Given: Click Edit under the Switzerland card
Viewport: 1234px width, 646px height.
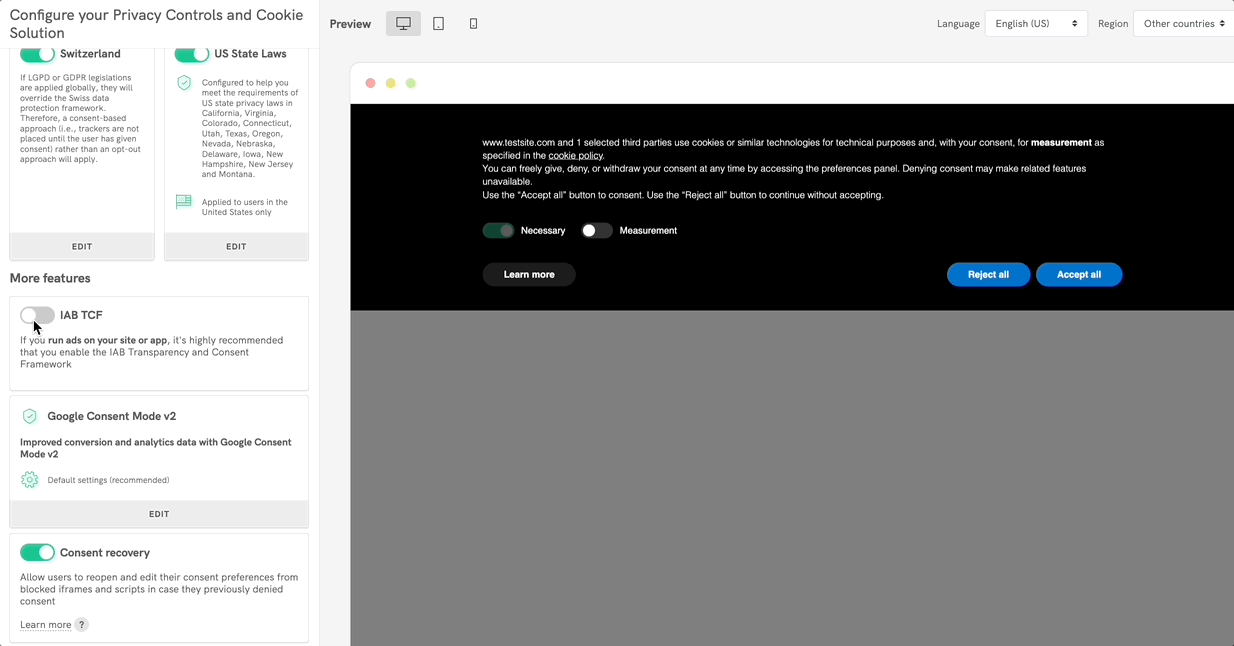Looking at the screenshot, I should click(x=82, y=246).
